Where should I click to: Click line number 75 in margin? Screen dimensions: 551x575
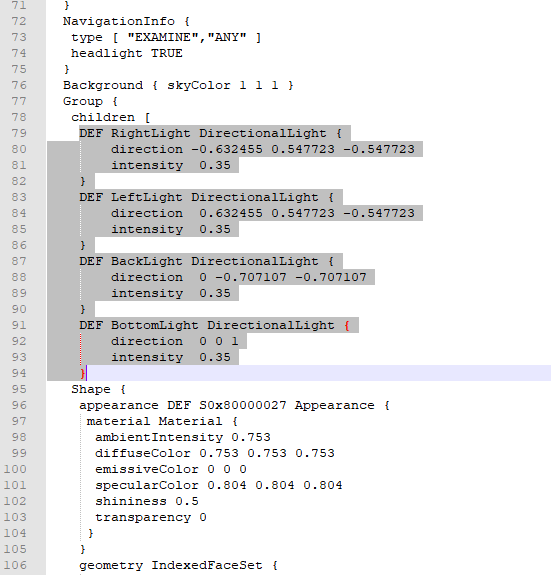pyautogui.click(x=19, y=69)
